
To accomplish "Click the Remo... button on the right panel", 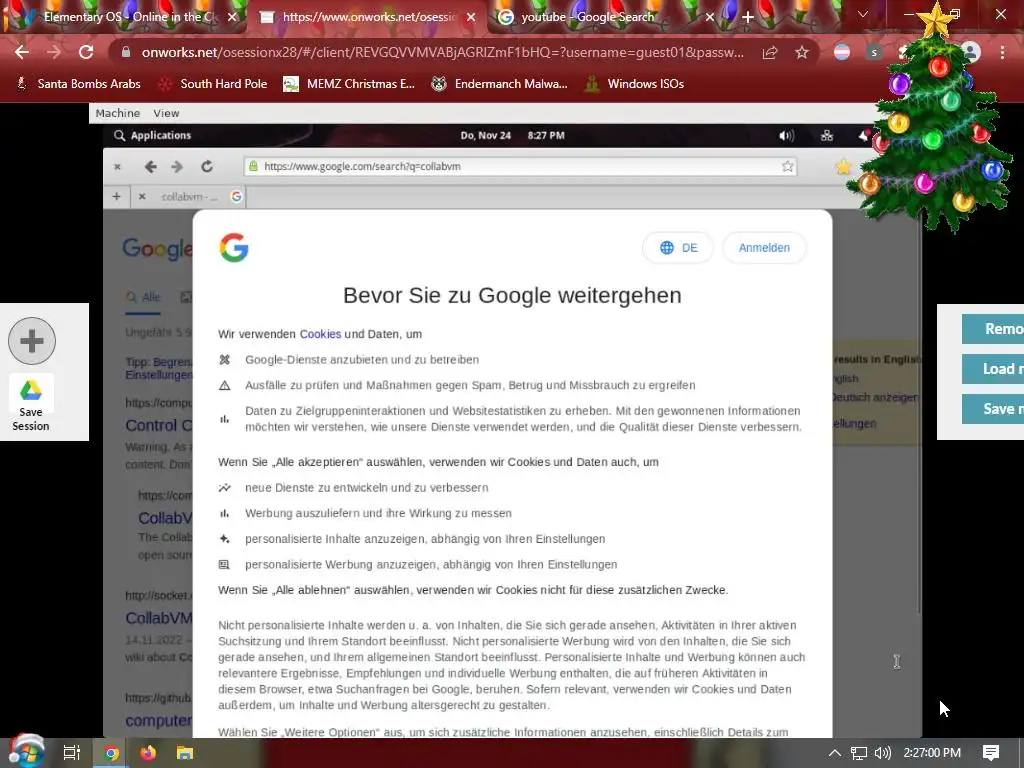I will pyautogui.click(x=993, y=328).
